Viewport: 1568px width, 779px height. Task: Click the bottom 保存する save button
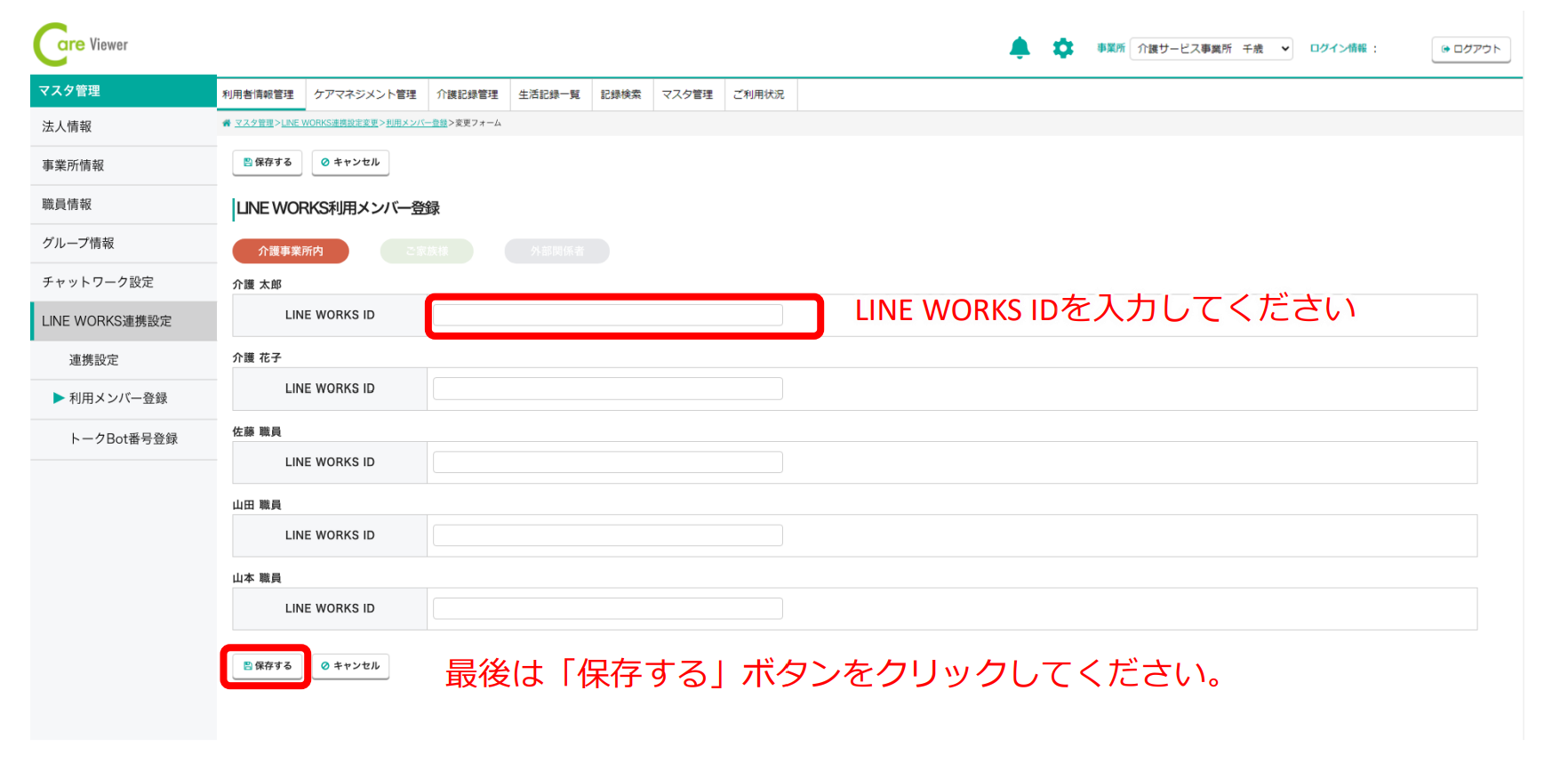[x=268, y=666]
